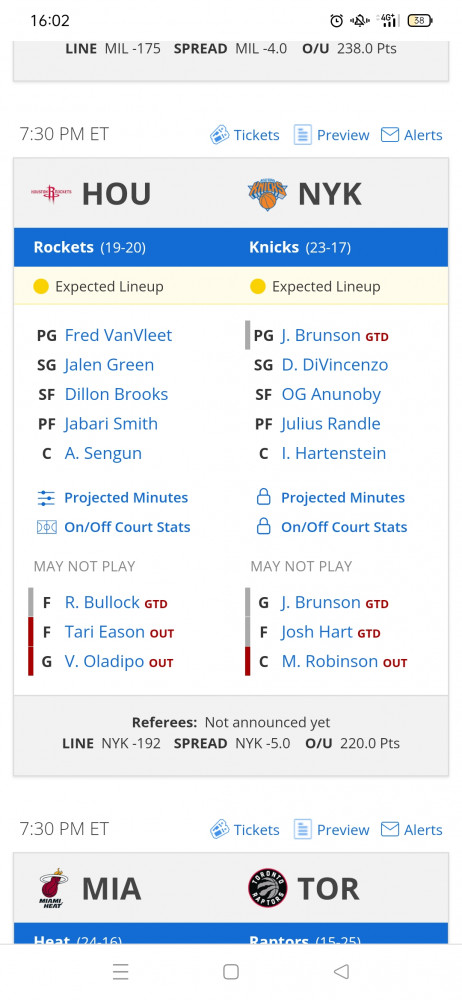Open Fred VanVleet player page
This screenshot has width=462, height=1000.
pyautogui.click(x=119, y=335)
